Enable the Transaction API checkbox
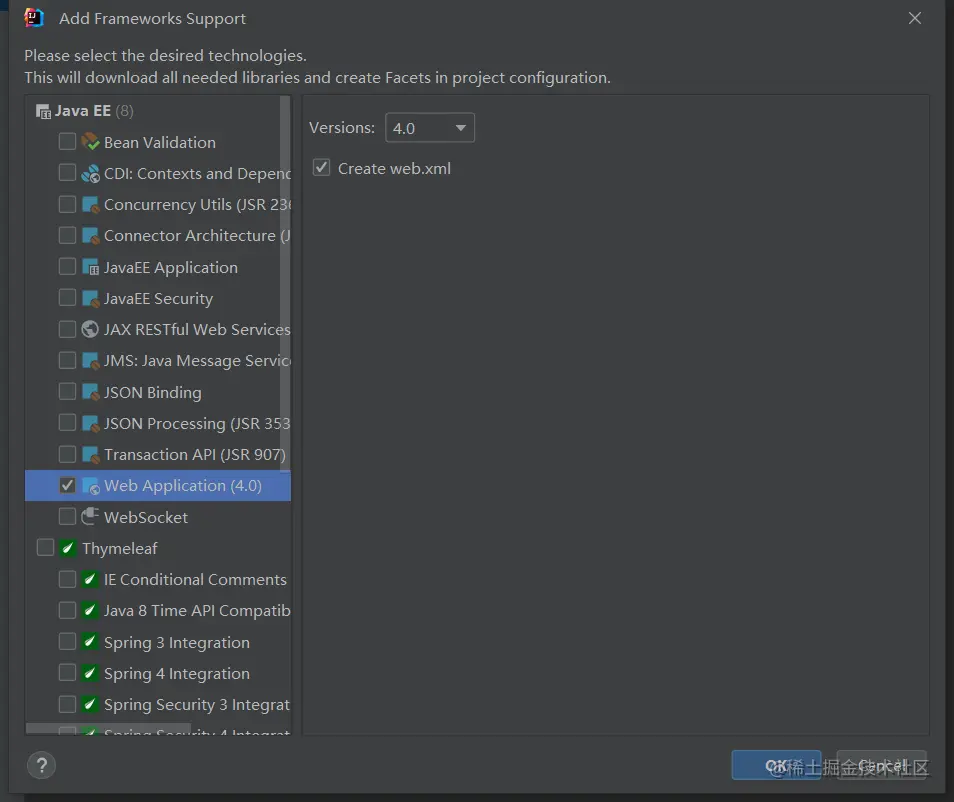This screenshot has height=802, width=954. coord(67,454)
